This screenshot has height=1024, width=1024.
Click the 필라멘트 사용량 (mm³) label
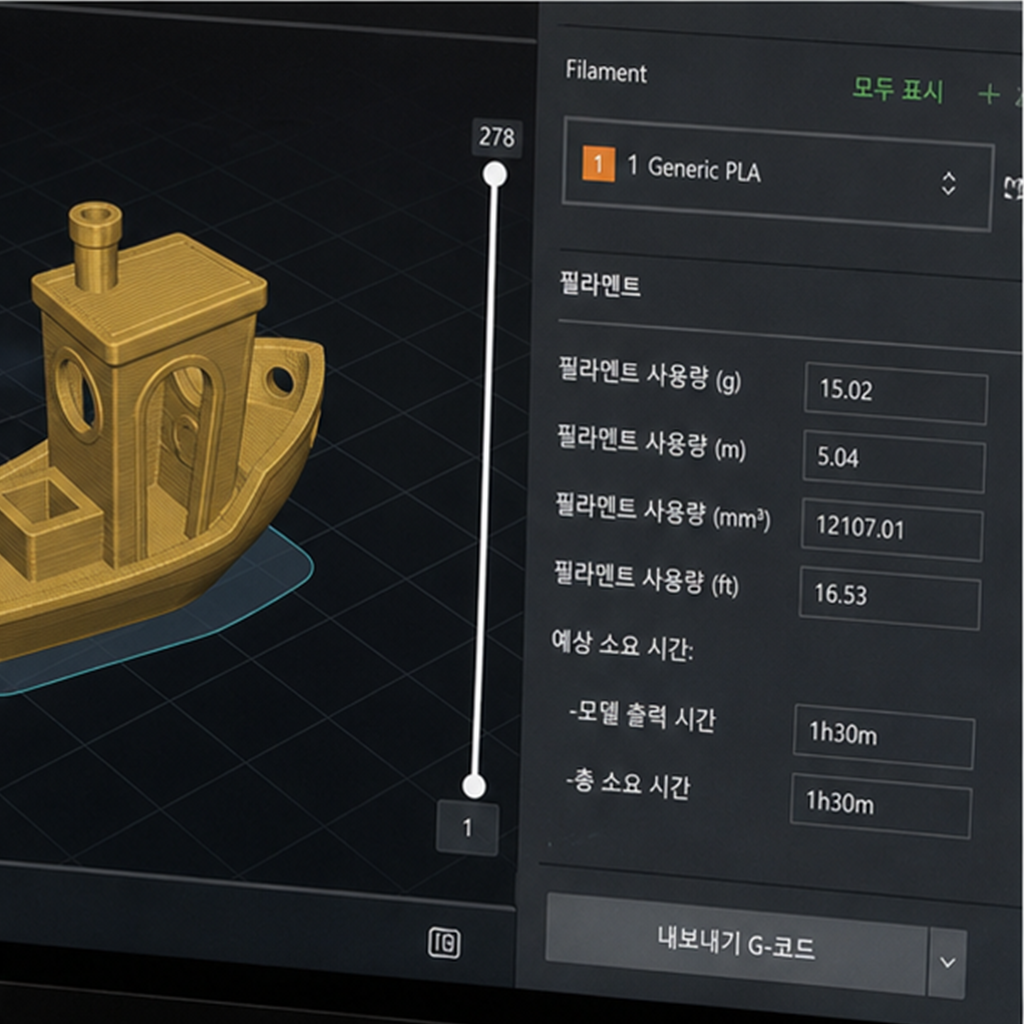662,511
